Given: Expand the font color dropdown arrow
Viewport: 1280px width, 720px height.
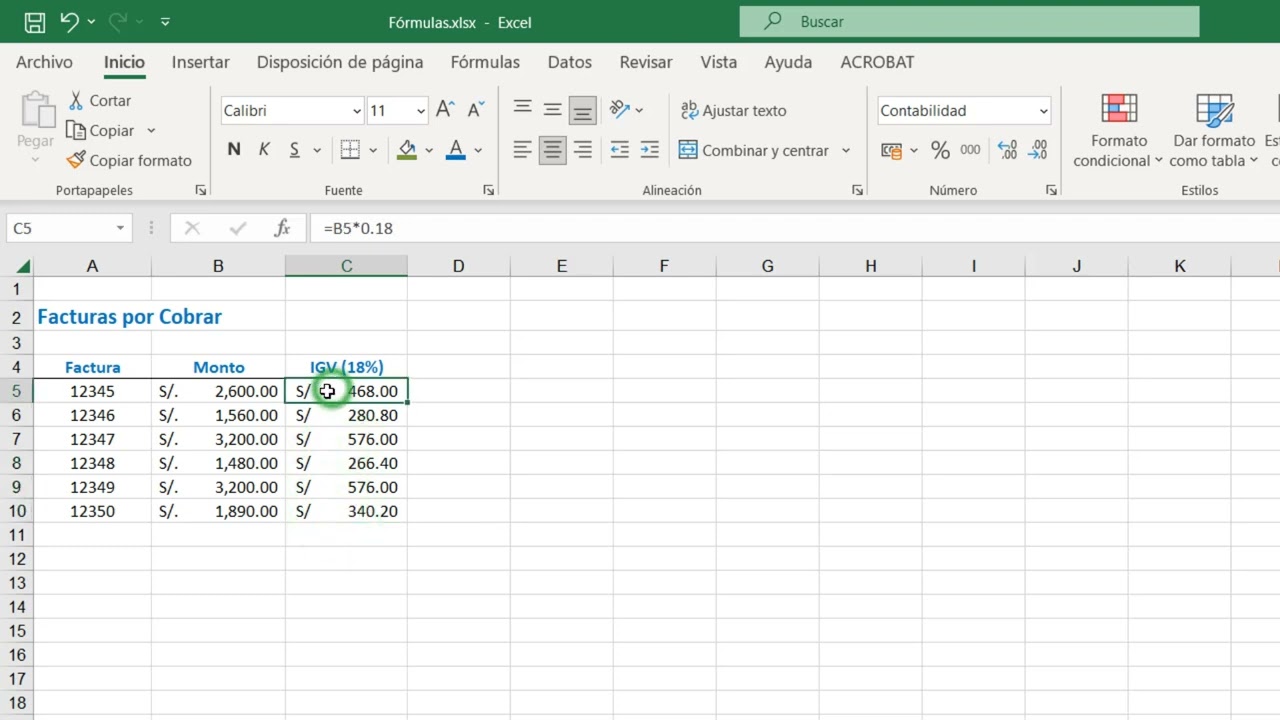Looking at the screenshot, I should (x=478, y=151).
